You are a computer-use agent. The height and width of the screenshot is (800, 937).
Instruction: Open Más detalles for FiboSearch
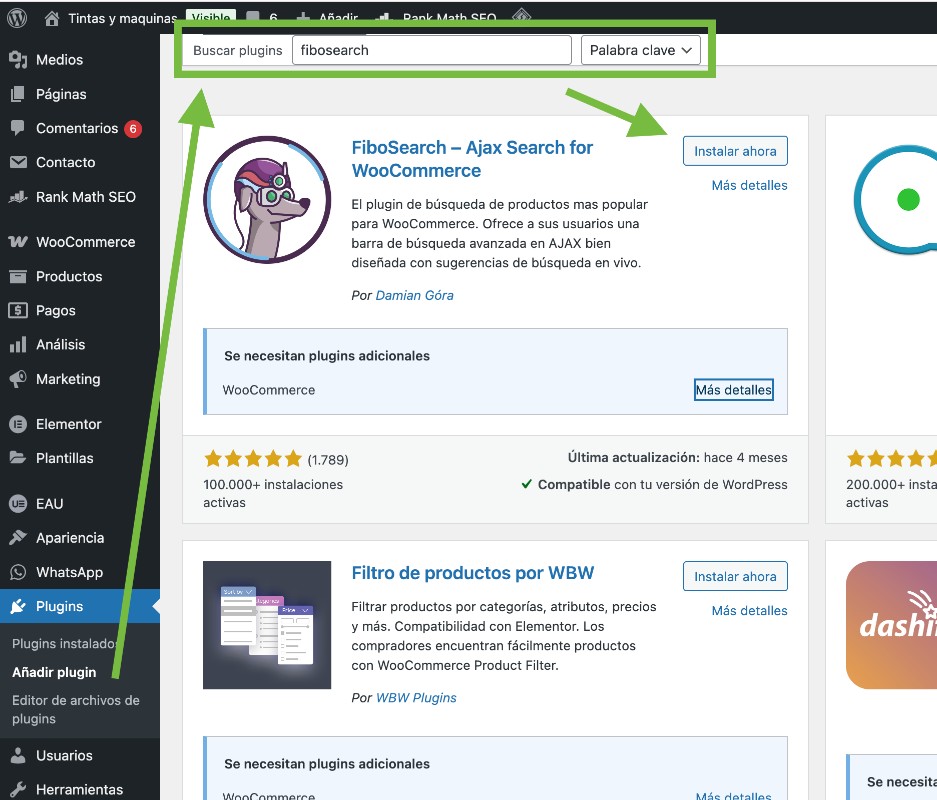coord(749,185)
